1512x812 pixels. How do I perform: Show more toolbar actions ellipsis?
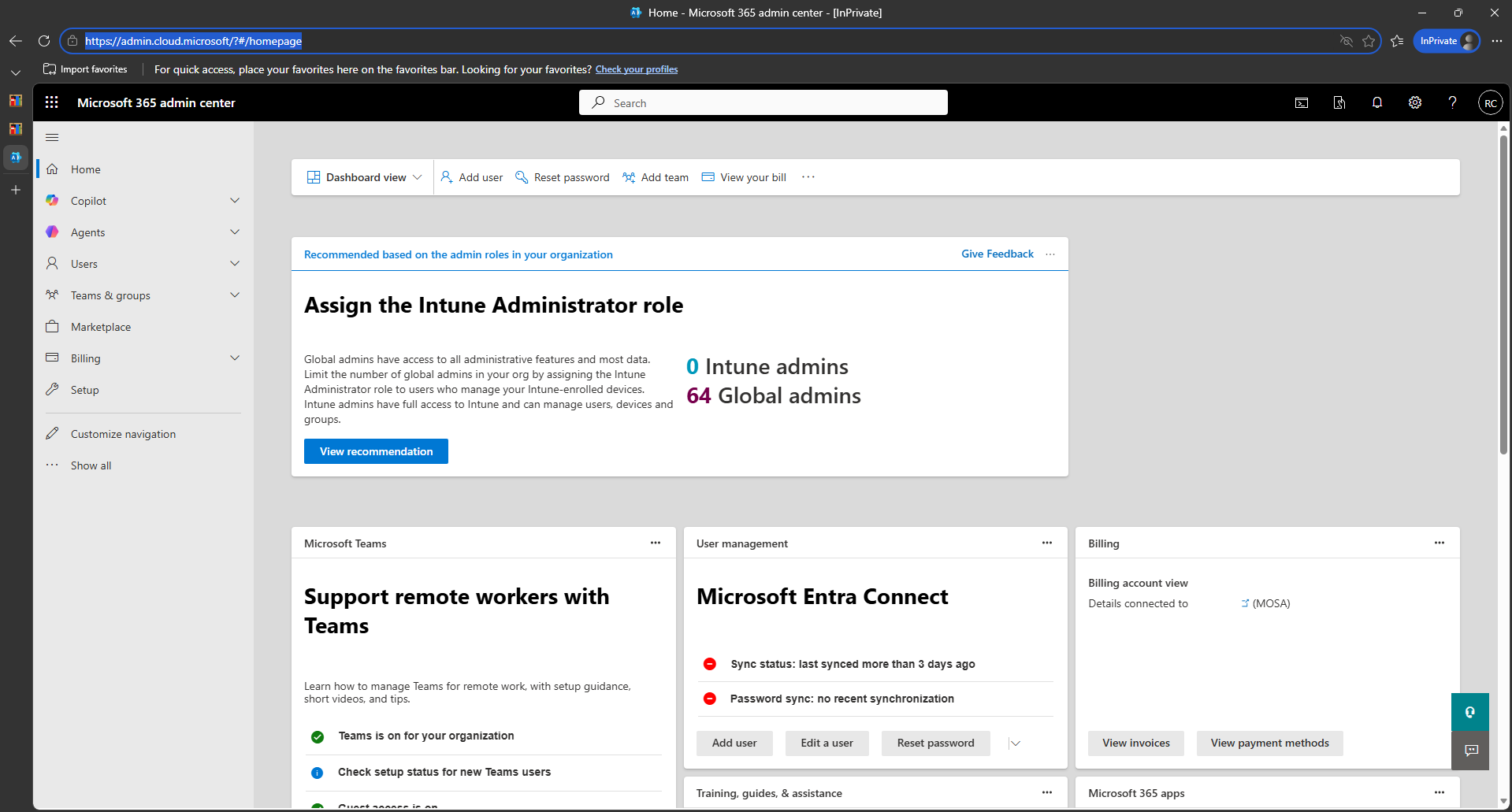click(808, 177)
